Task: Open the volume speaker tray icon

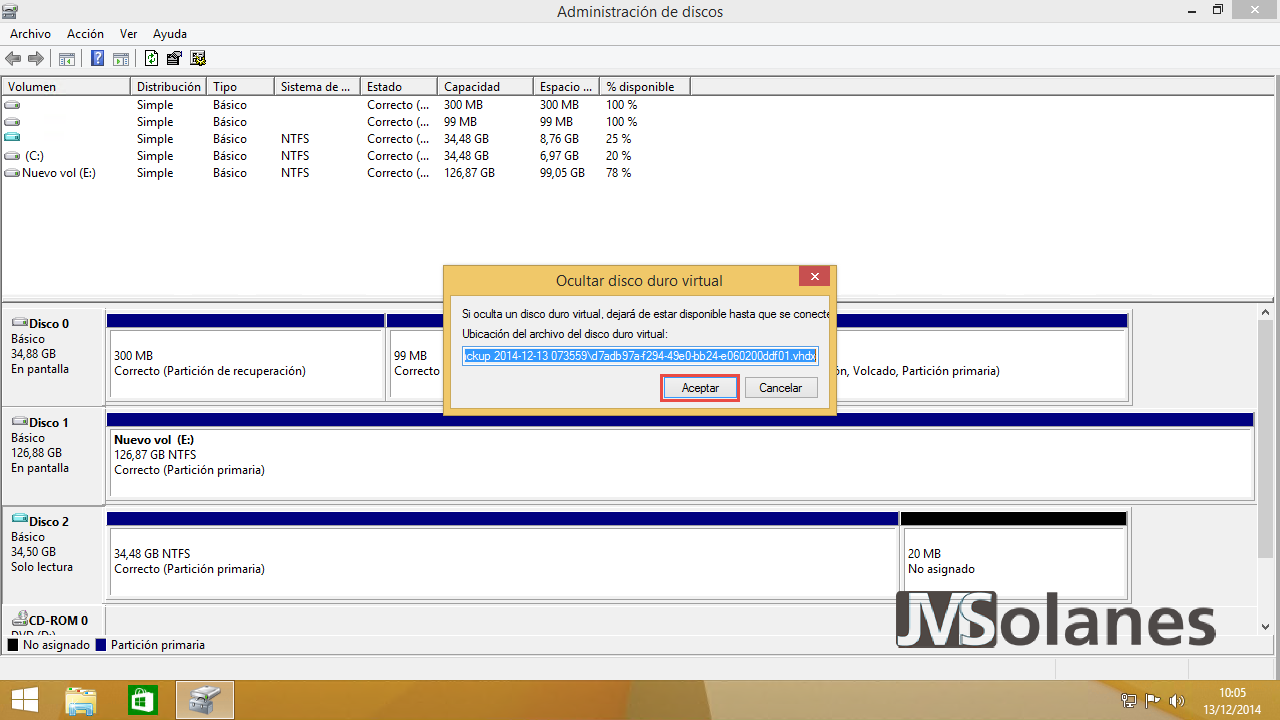Action: pos(1177,701)
